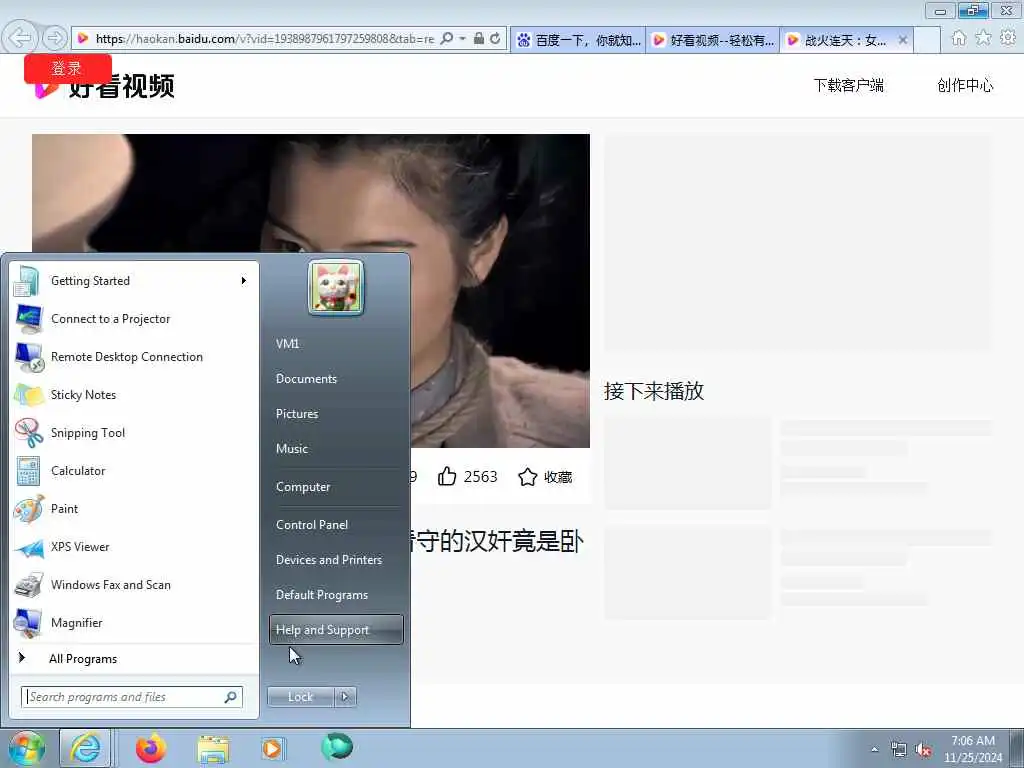The height and width of the screenshot is (768, 1024).
Task: Click the network status tray icon
Action: [899, 749]
